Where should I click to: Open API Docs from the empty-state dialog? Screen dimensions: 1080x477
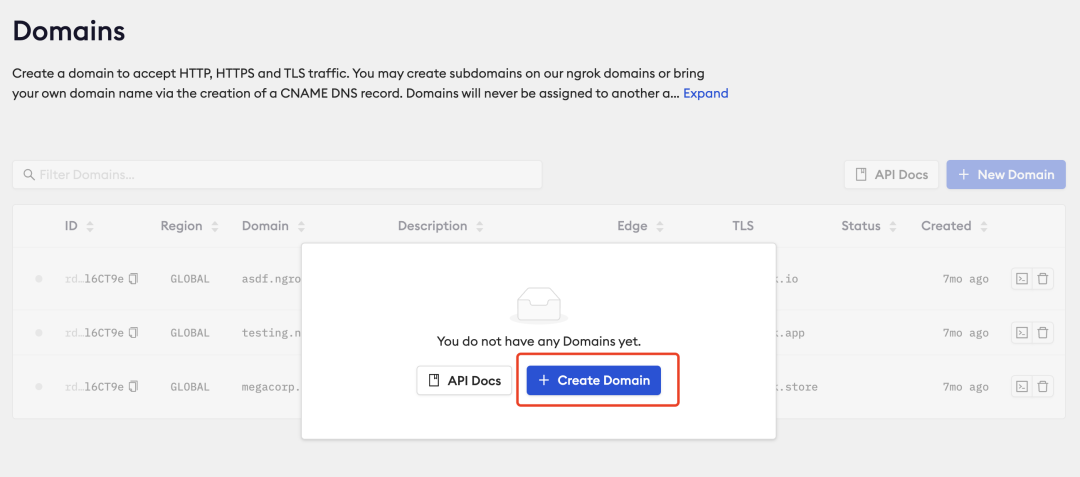465,381
